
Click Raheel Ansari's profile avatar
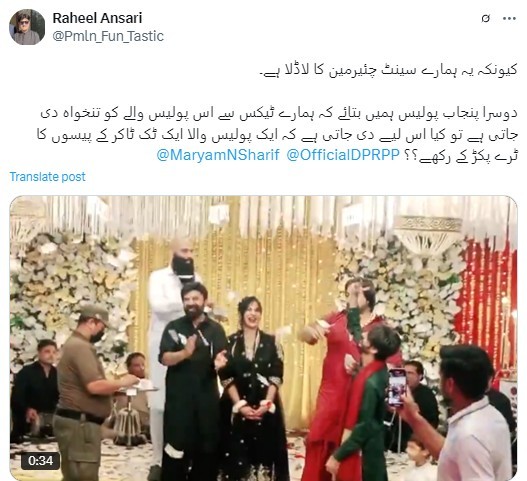coord(27,27)
